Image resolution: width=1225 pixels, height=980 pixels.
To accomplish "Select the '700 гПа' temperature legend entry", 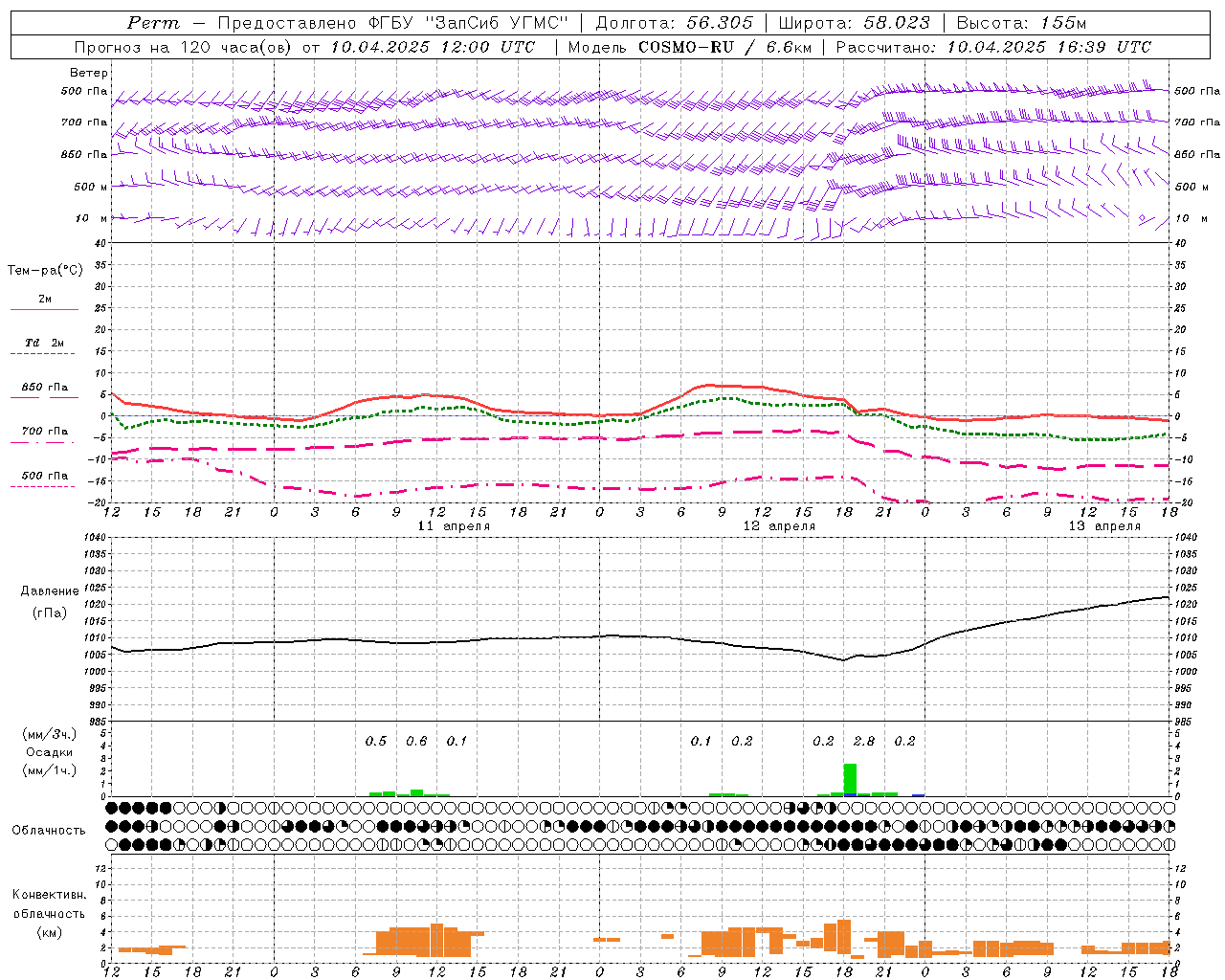I will tap(45, 432).
